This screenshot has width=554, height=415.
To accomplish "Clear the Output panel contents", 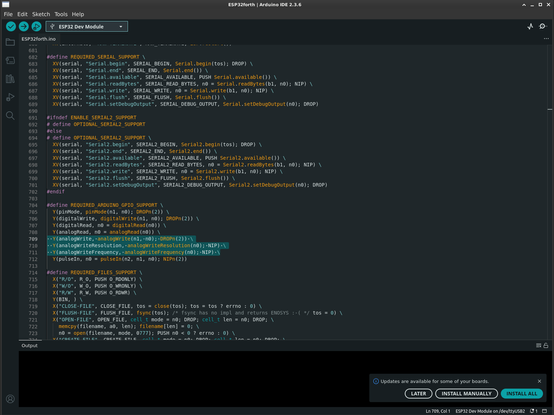I will click(538, 345).
